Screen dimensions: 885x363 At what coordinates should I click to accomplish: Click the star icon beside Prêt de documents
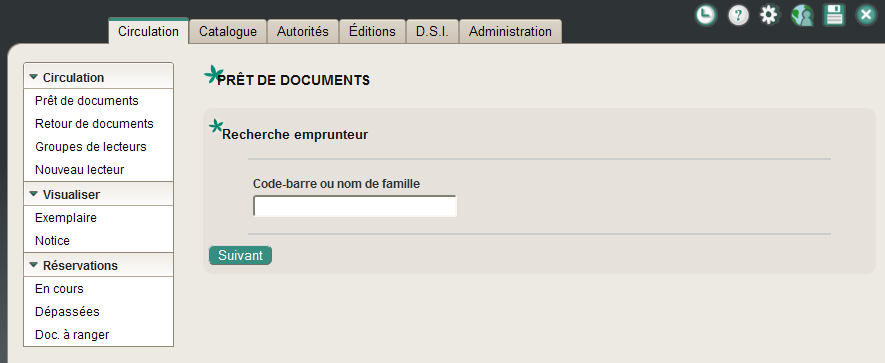pyautogui.click(x=213, y=75)
